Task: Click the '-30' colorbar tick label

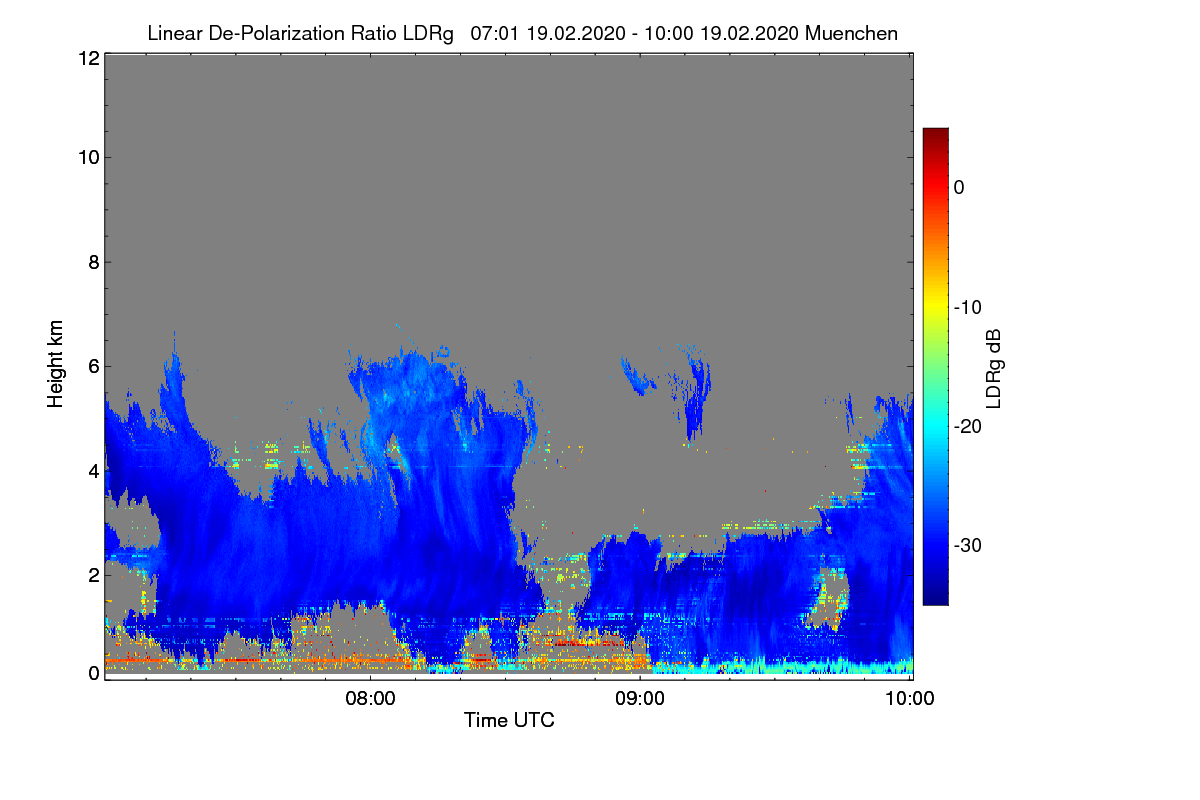Action: pos(967,546)
